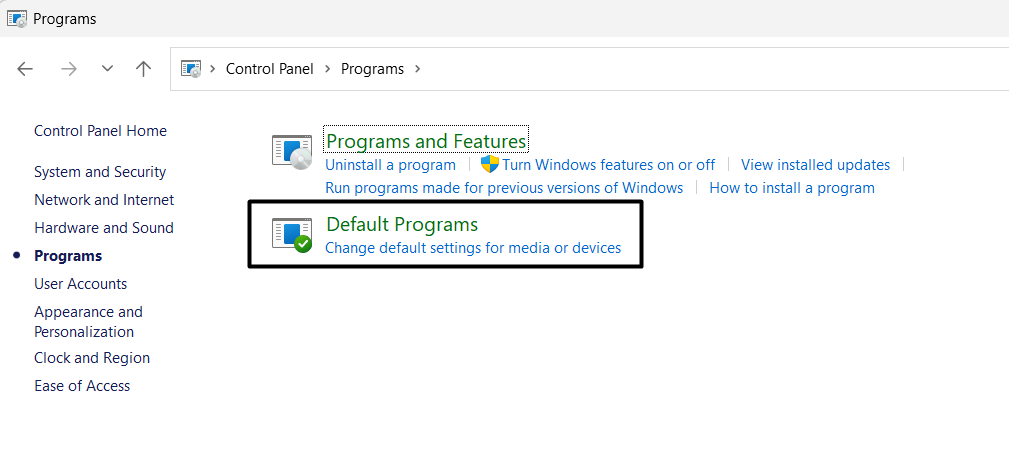Click Change default settings for media or devices

tap(473, 248)
